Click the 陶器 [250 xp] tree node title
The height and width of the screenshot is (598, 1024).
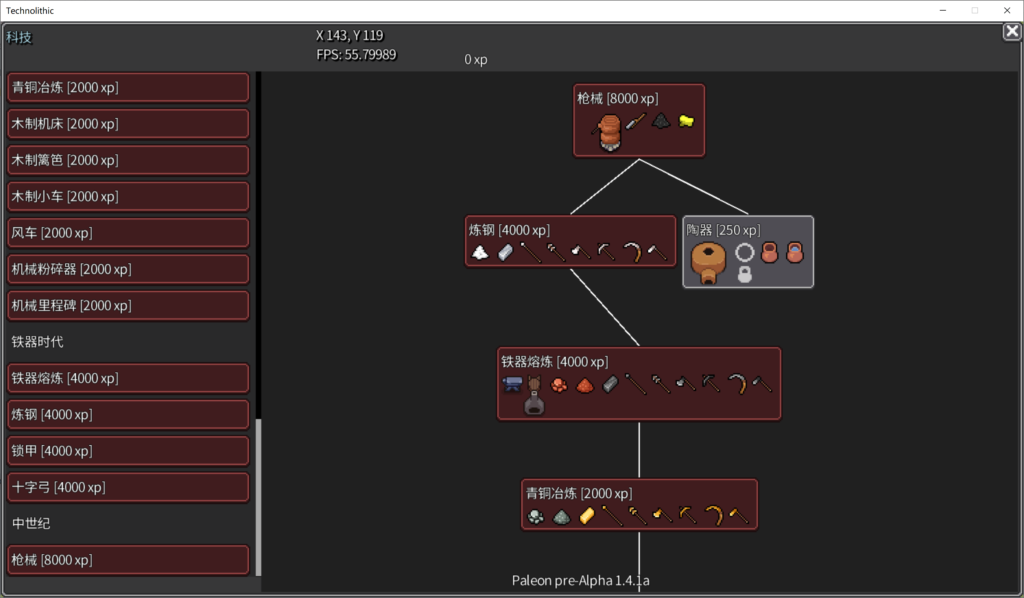(x=723, y=230)
